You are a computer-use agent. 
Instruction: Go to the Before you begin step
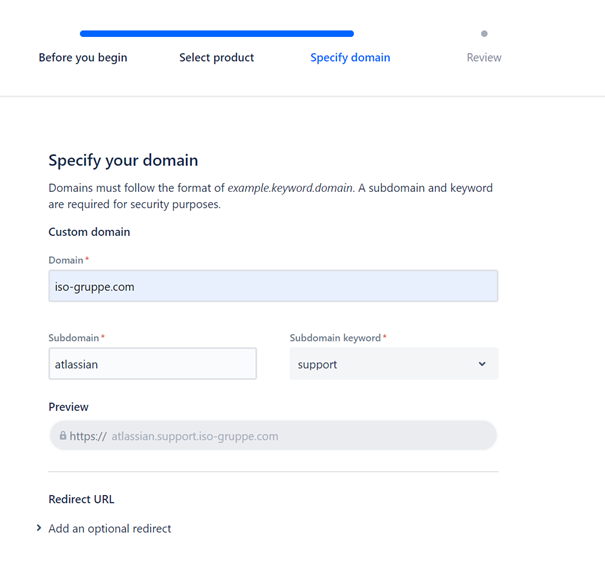tap(83, 58)
